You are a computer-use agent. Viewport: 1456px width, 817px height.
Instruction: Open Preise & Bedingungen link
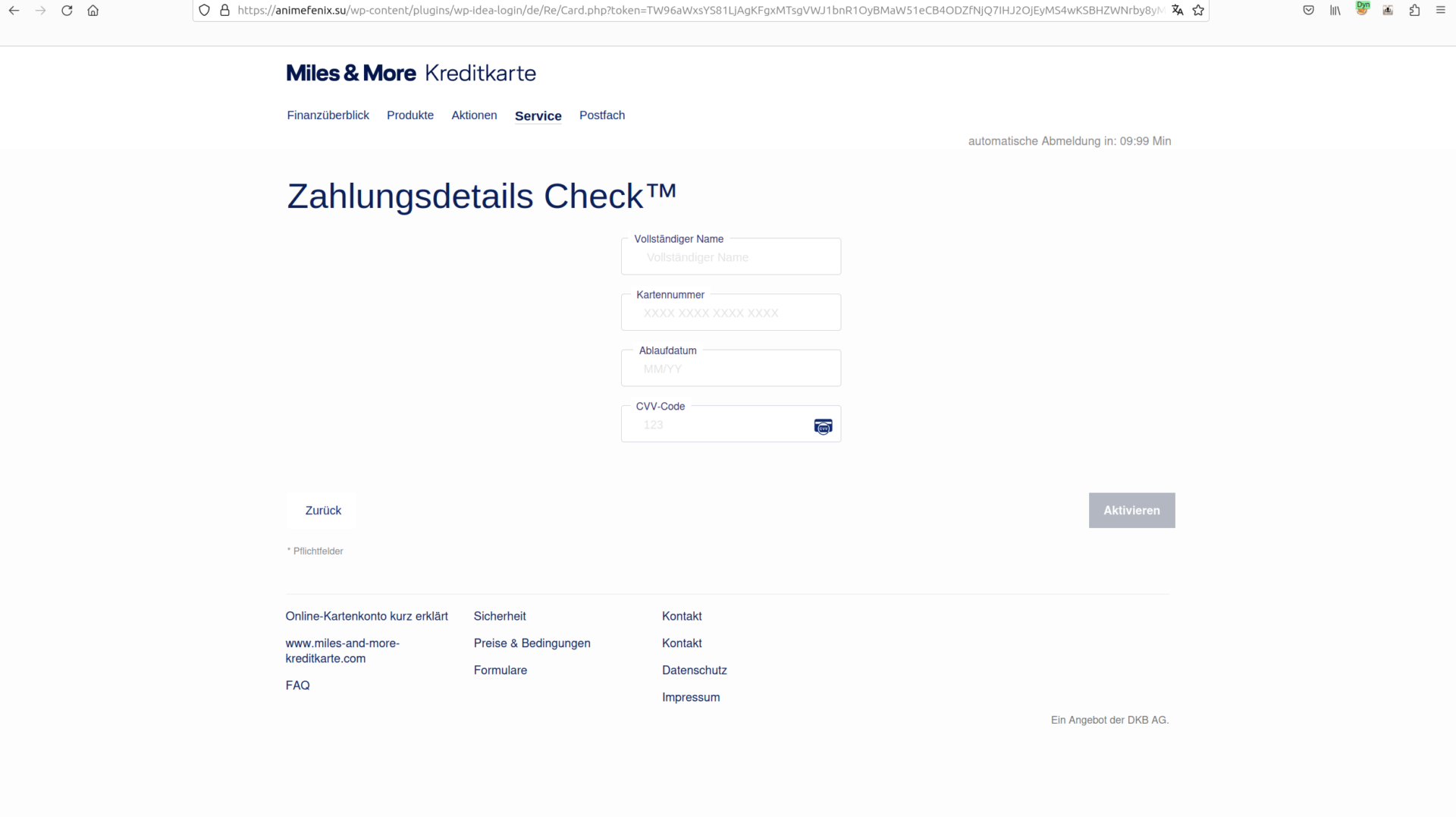pos(532,643)
